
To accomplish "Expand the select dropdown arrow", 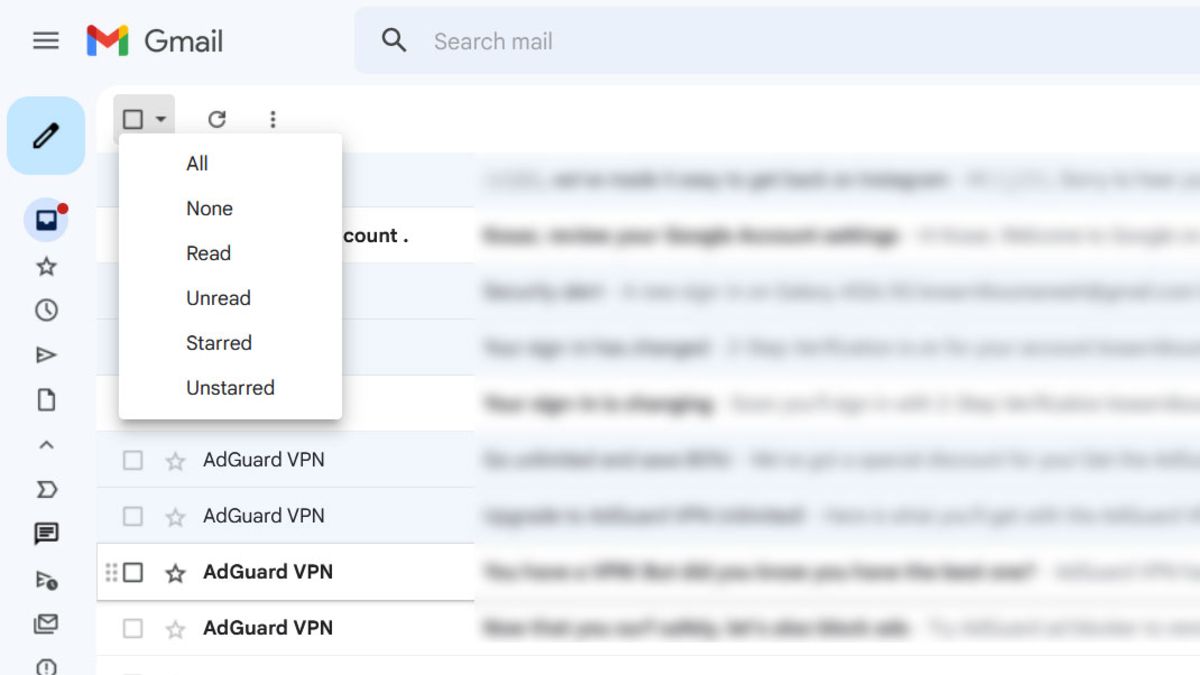I will [161, 119].
